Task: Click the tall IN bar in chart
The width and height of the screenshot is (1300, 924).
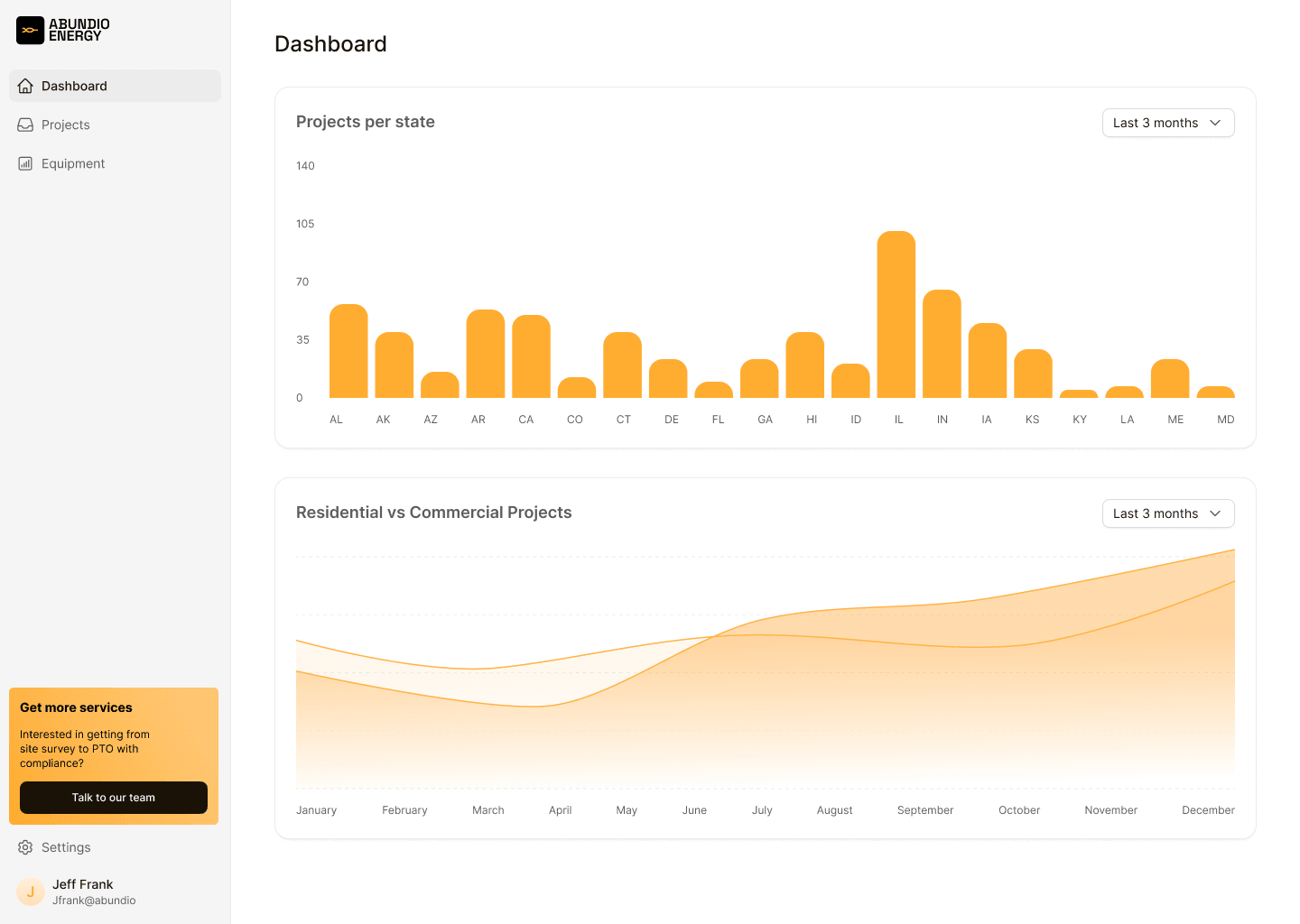Action: [942, 345]
